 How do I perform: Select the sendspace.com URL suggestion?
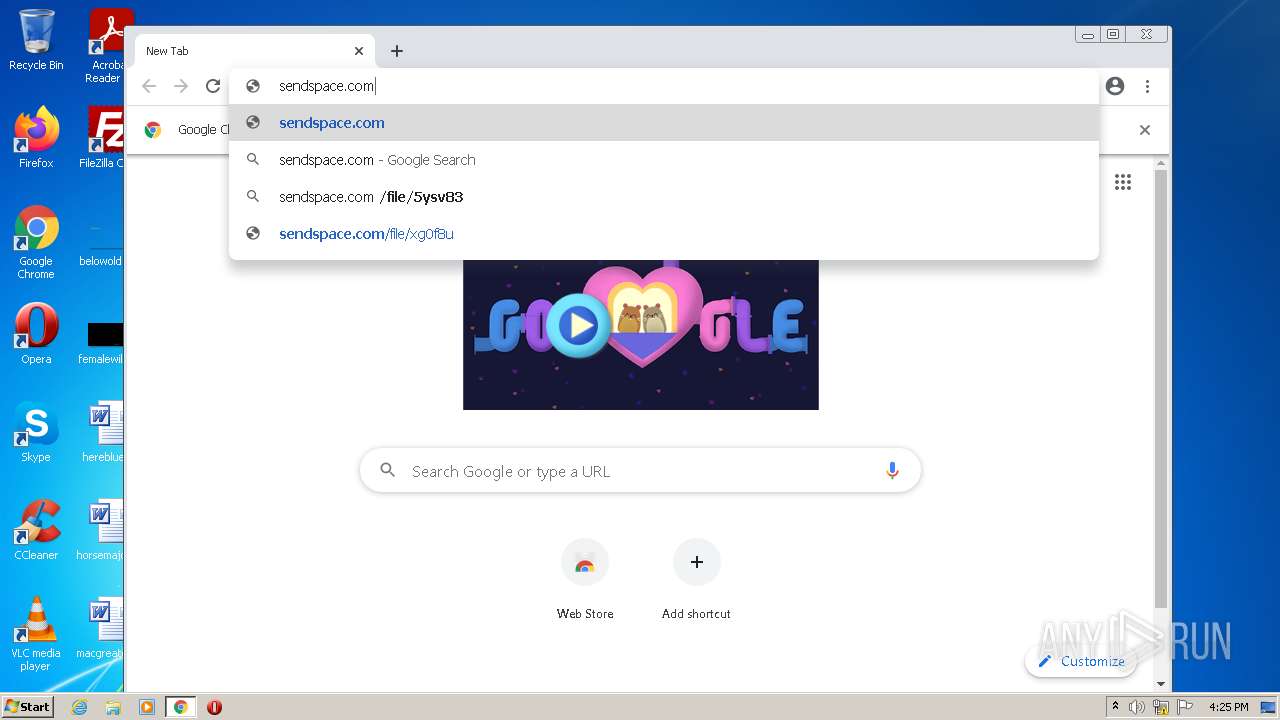664,123
